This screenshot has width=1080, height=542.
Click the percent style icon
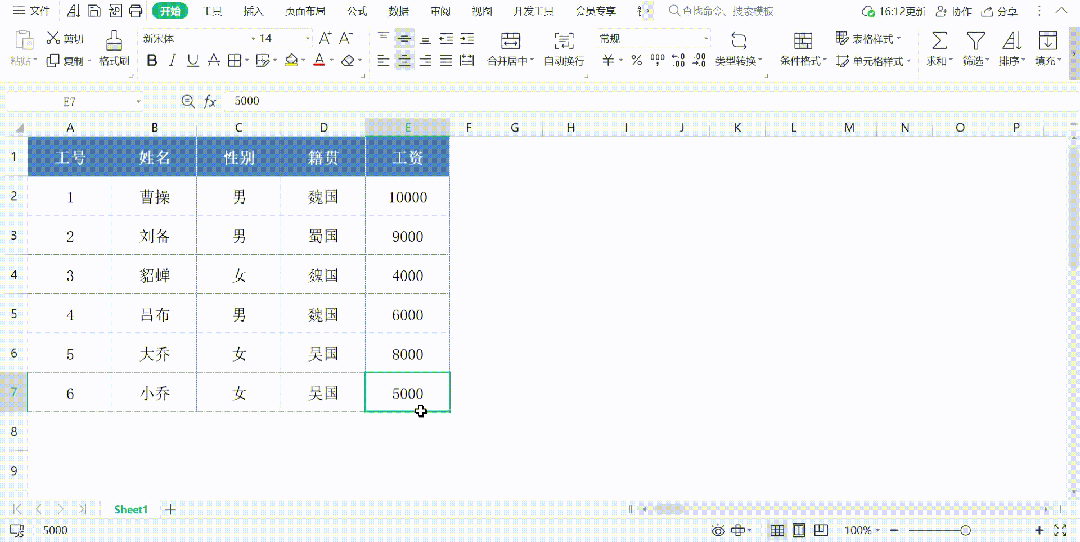click(636, 61)
